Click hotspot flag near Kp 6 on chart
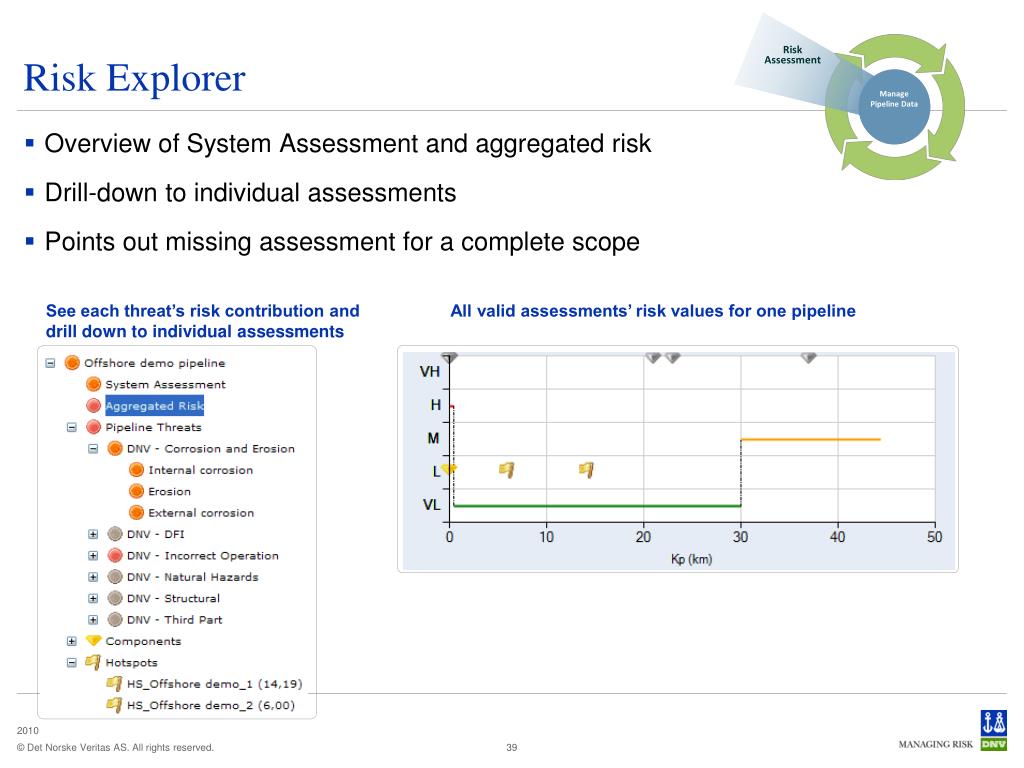The height and width of the screenshot is (768, 1024). [507, 470]
